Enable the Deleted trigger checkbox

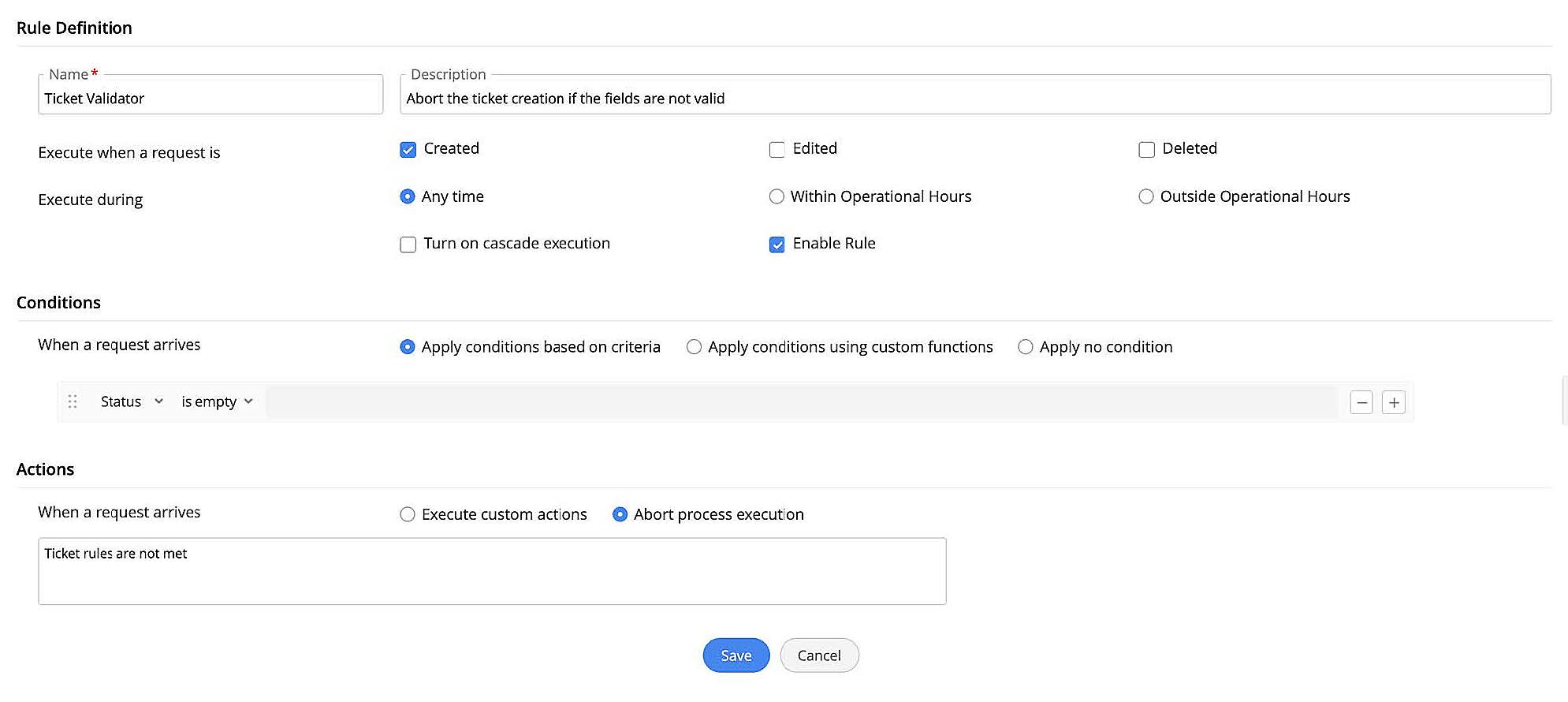click(1147, 150)
